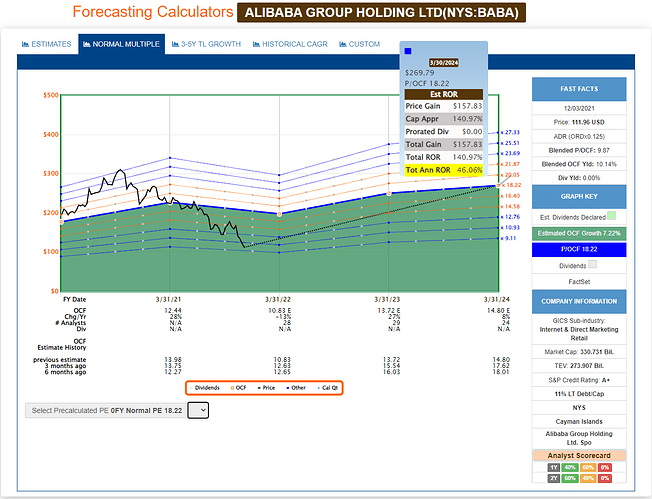Click the FactSet label
This screenshot has height=499, width=652.
579,282
